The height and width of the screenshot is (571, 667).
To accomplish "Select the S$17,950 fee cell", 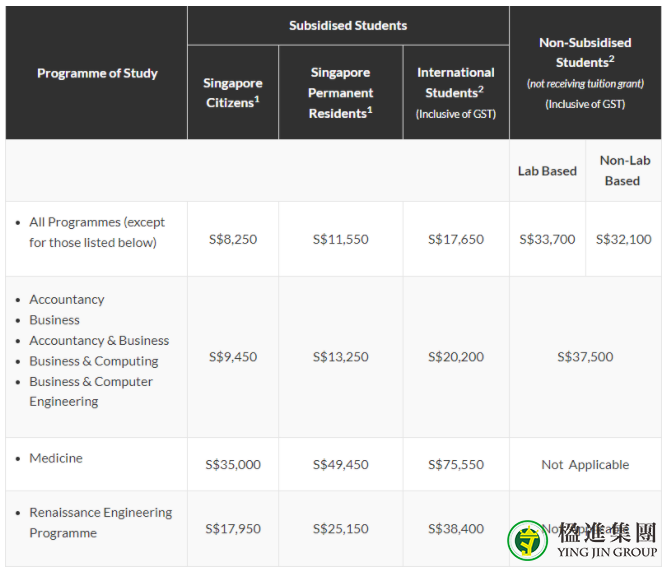I will pyautogui.click(x=233, y=528).
